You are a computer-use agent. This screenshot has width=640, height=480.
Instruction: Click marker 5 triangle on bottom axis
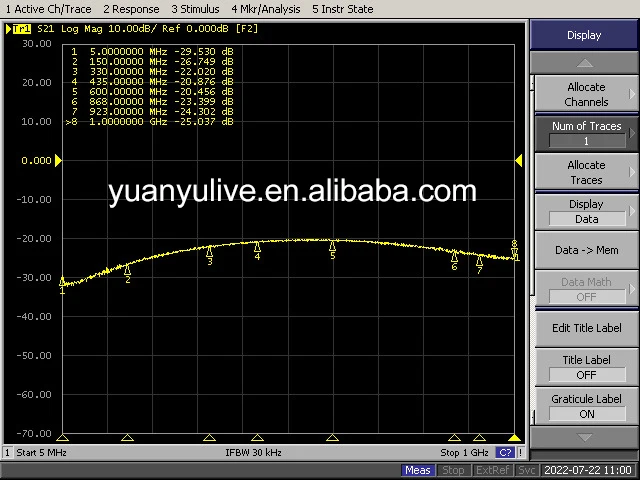click(x=333, y=438)
